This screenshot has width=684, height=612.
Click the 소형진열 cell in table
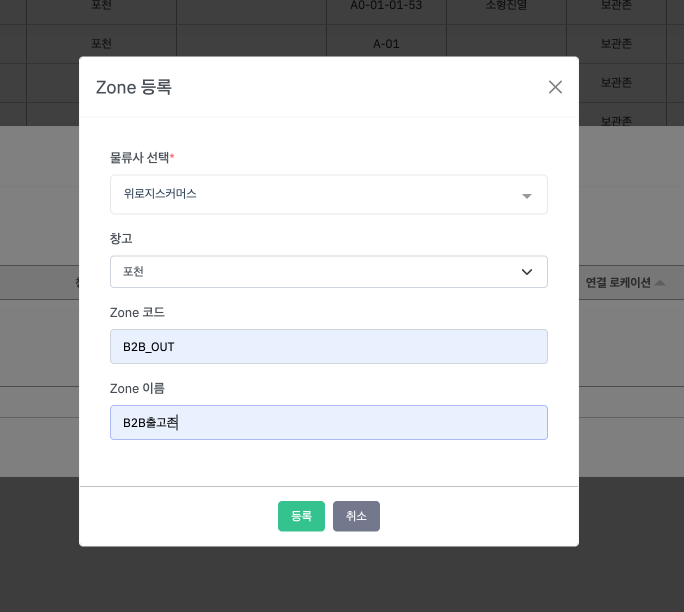[505, 5]
